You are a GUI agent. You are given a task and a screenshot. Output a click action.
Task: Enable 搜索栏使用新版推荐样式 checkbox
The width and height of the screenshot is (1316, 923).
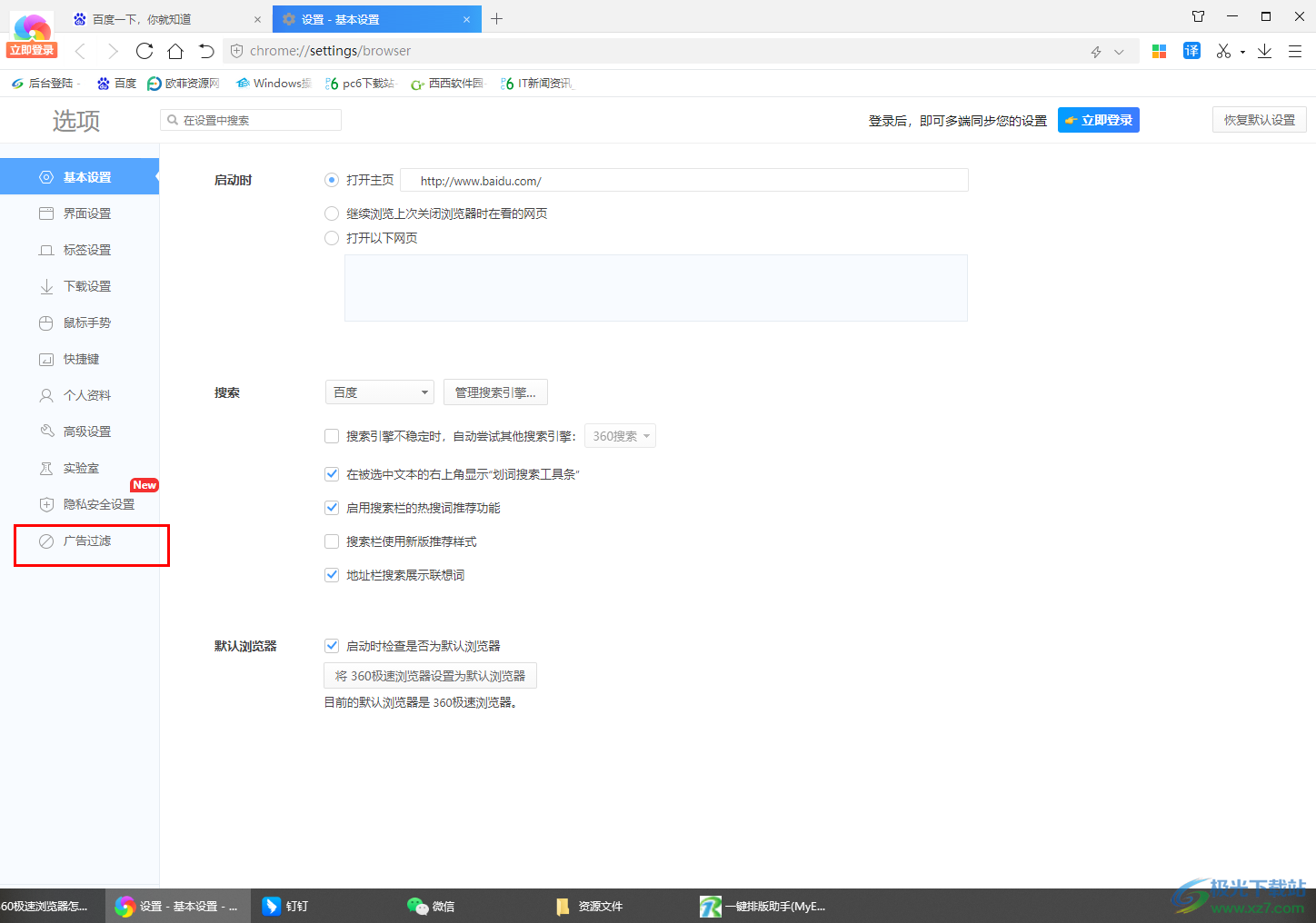(332, 541)
